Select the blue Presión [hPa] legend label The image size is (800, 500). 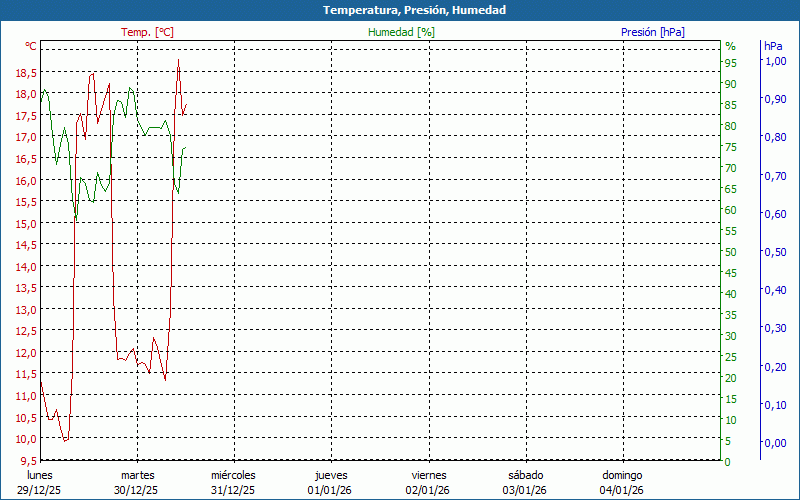pos(652,32)
